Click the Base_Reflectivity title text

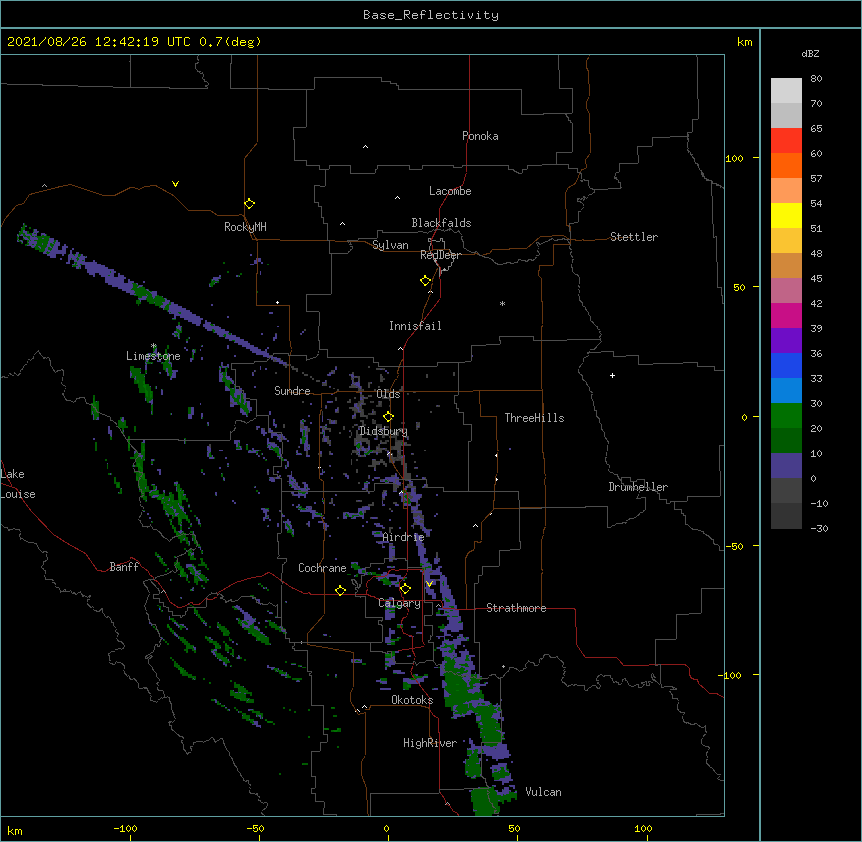point(431,15)
